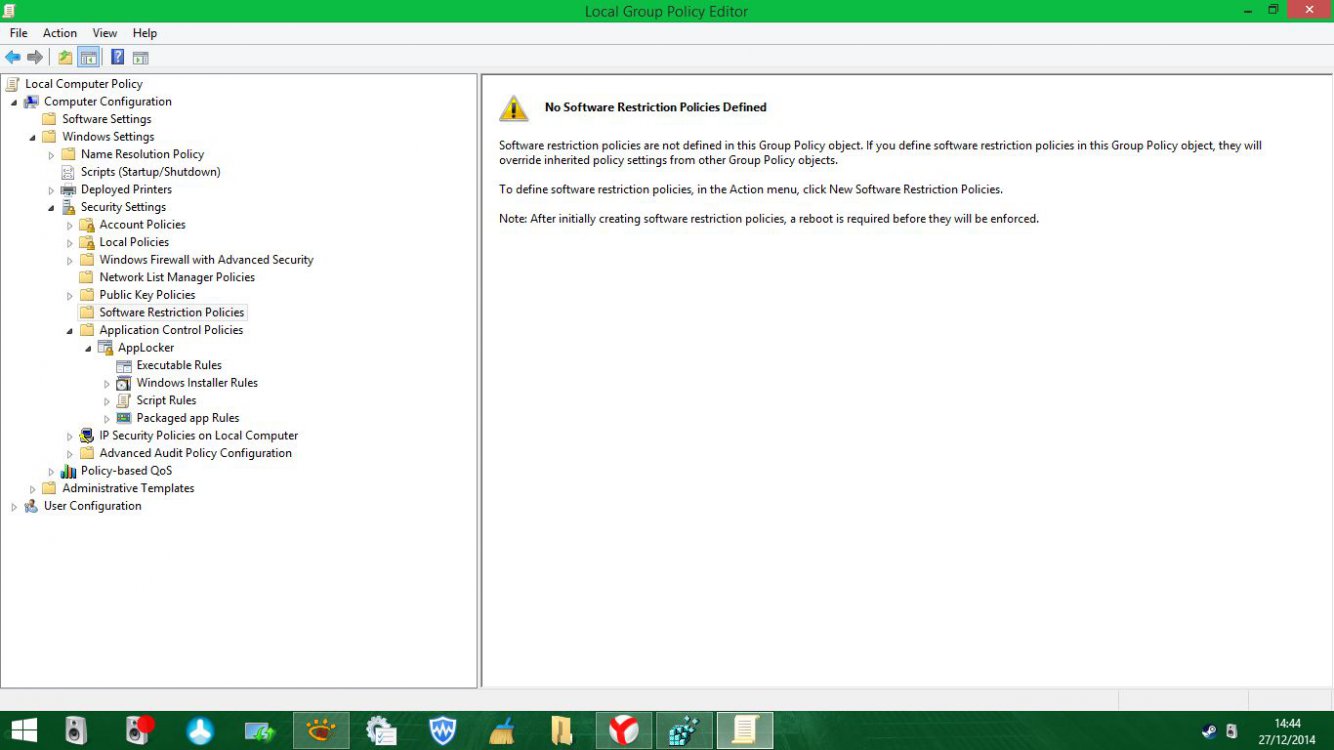Collapse the Security Settings node
Image resolution: width=1334 pixels, height=750 pixels.
[51, 208]
